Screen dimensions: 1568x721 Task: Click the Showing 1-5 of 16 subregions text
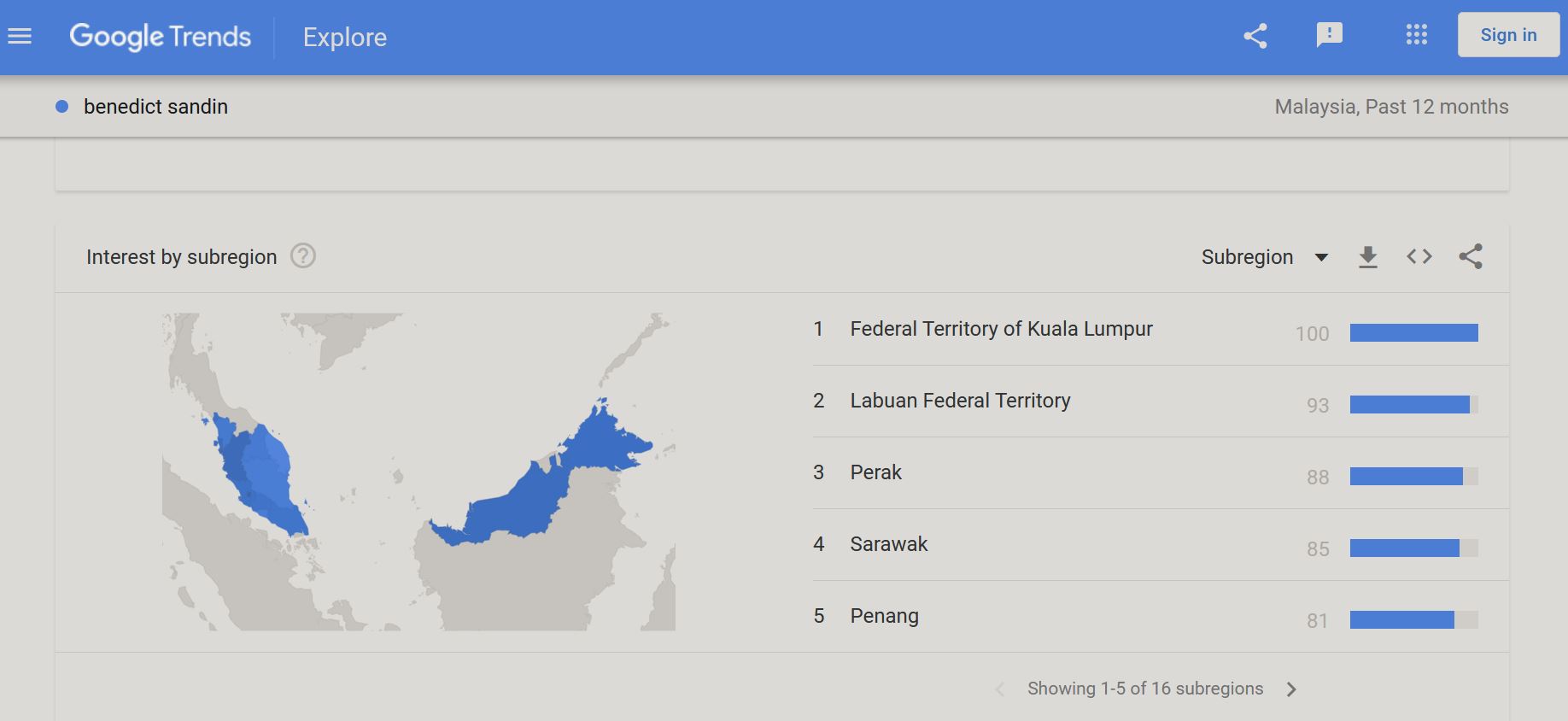click(1145, 689)
